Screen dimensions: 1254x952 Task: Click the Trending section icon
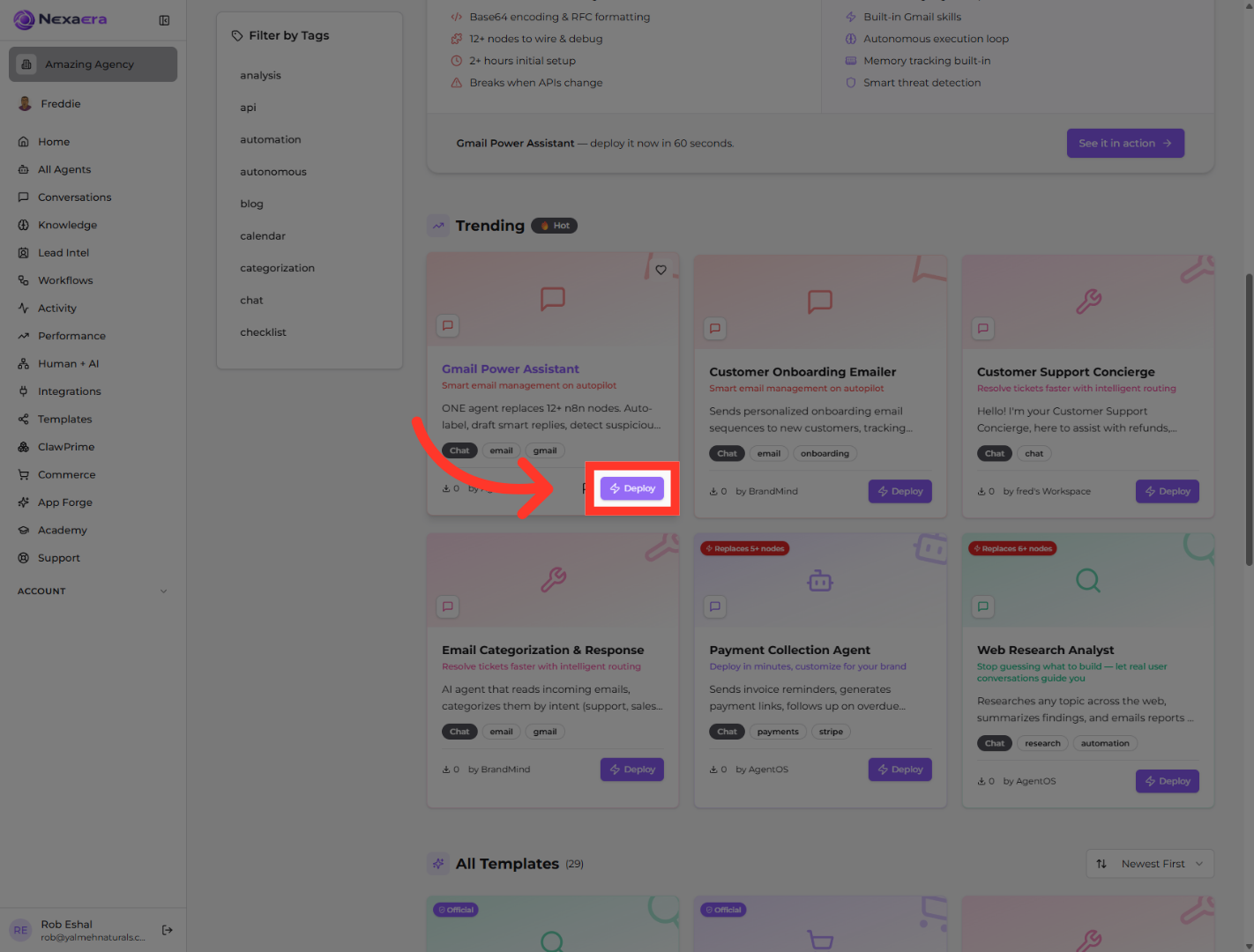click(438, 226)
